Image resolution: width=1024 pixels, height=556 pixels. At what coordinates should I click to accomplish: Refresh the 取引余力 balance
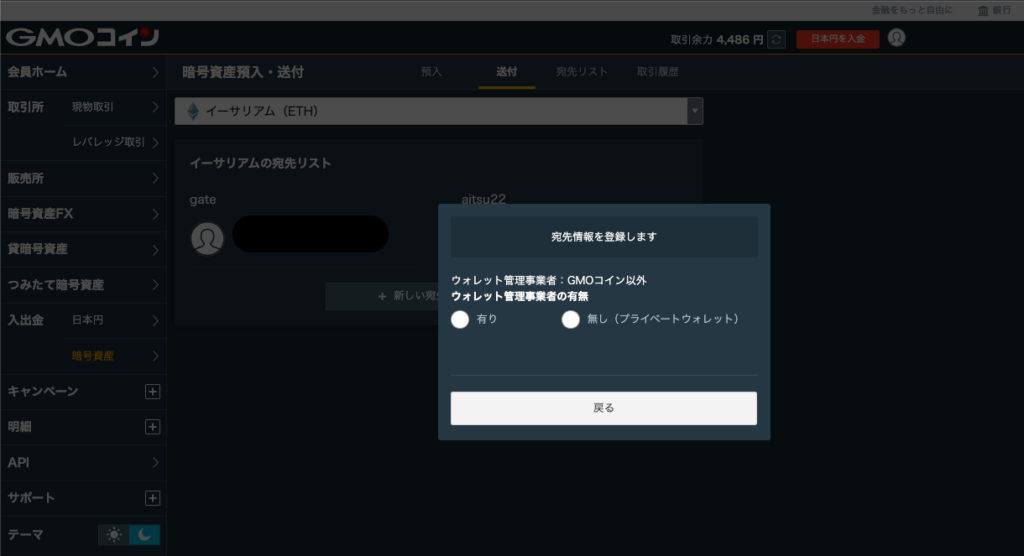click(x=776, y=39)
